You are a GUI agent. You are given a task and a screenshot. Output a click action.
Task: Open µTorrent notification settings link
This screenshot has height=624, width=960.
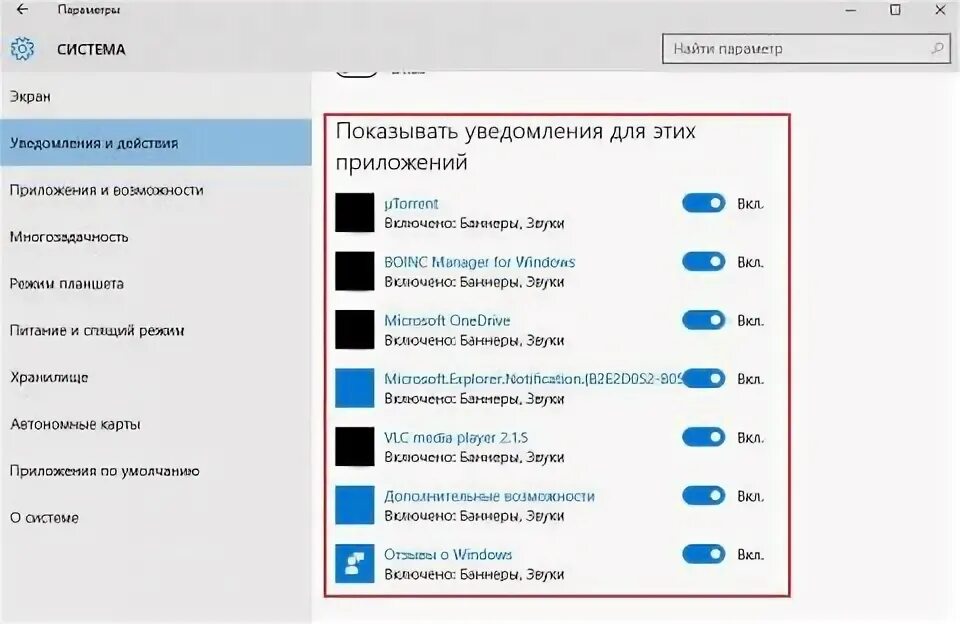(411, 203)
